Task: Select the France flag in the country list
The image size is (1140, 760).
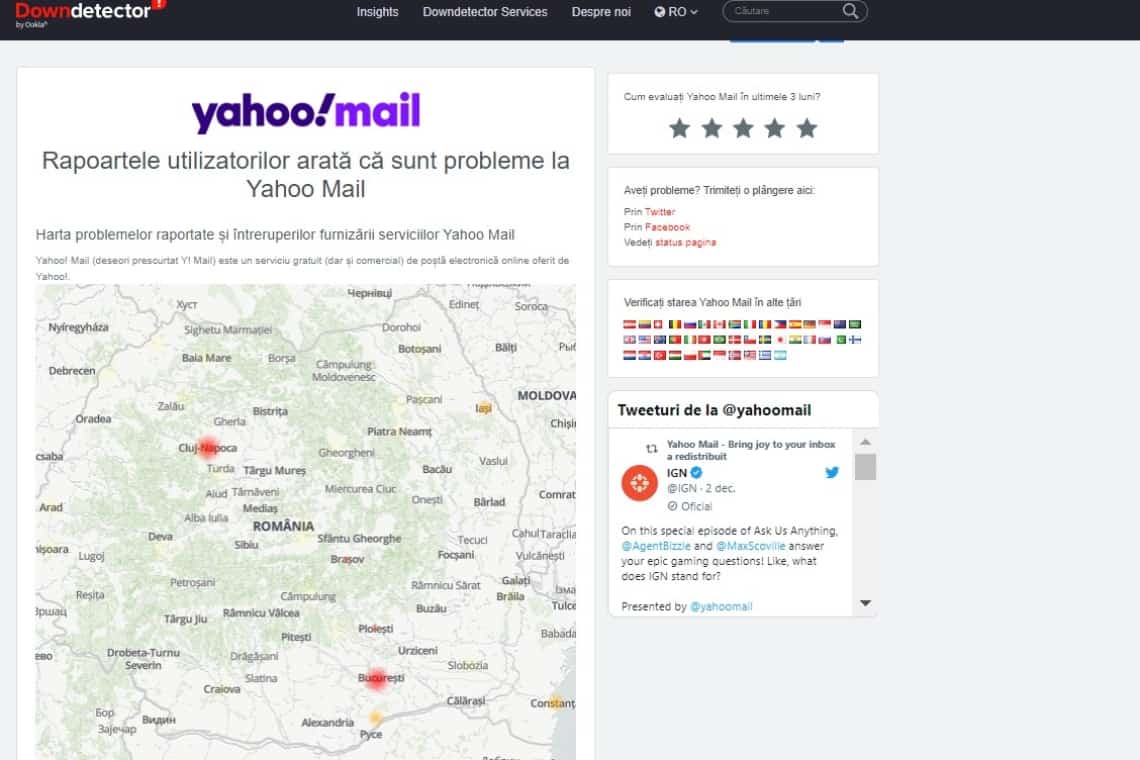Action: [x=807, y=340]
